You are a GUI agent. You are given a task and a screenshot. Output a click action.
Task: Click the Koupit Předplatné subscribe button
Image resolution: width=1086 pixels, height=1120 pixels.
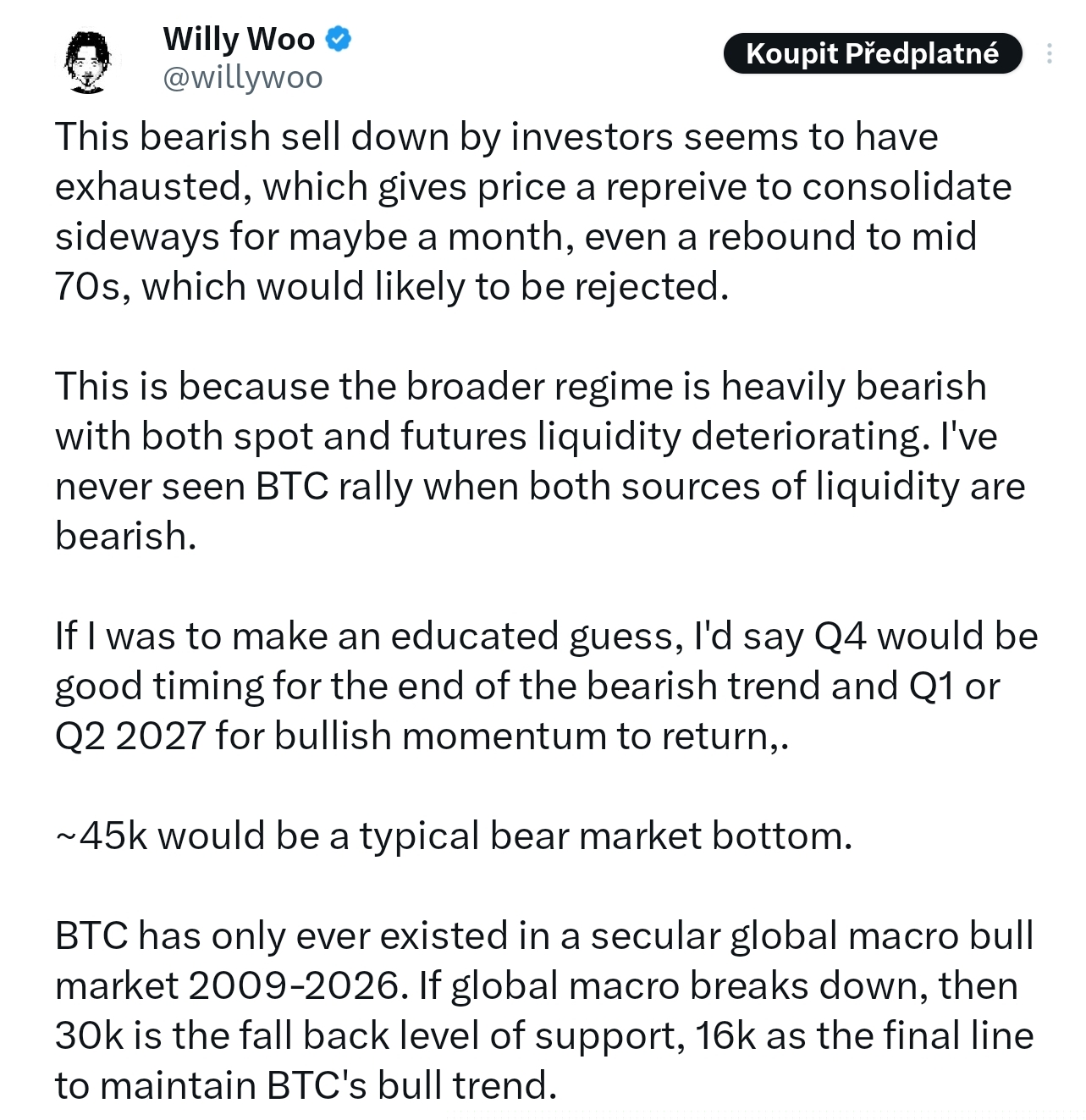[873, 54]
